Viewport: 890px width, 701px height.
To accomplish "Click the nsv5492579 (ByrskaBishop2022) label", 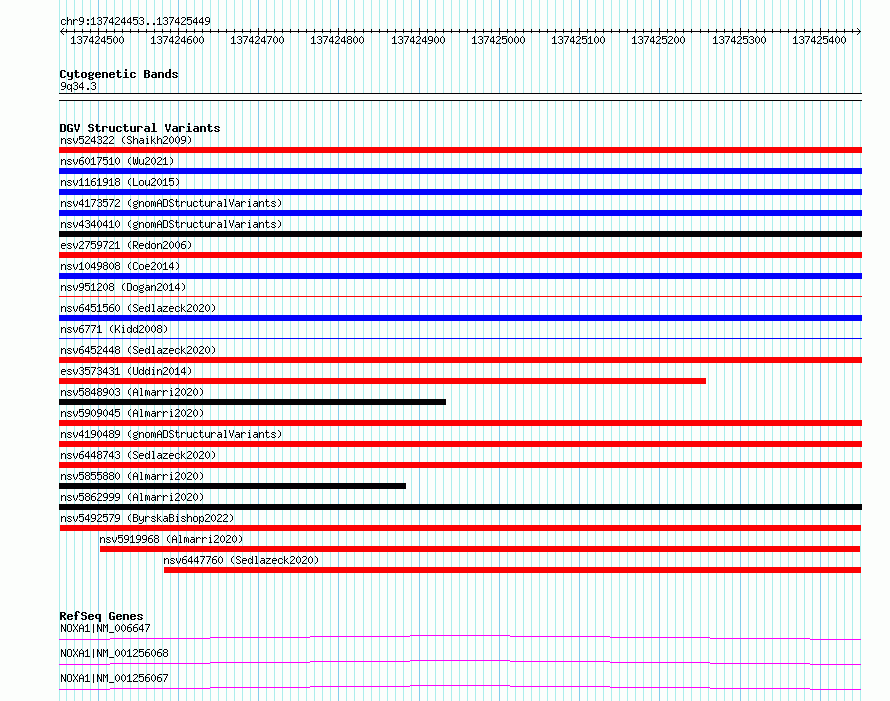I will [x=147, y=518].
